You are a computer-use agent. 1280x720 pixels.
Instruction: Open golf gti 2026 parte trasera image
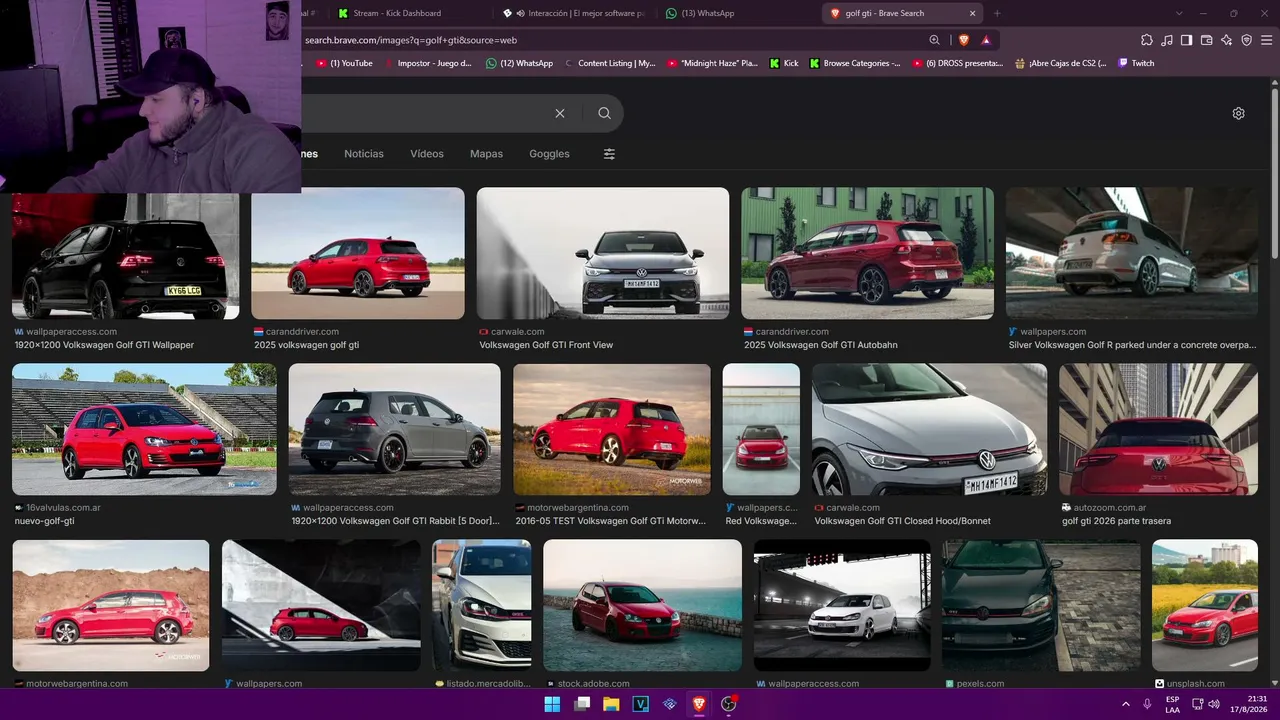(1159, 429)
